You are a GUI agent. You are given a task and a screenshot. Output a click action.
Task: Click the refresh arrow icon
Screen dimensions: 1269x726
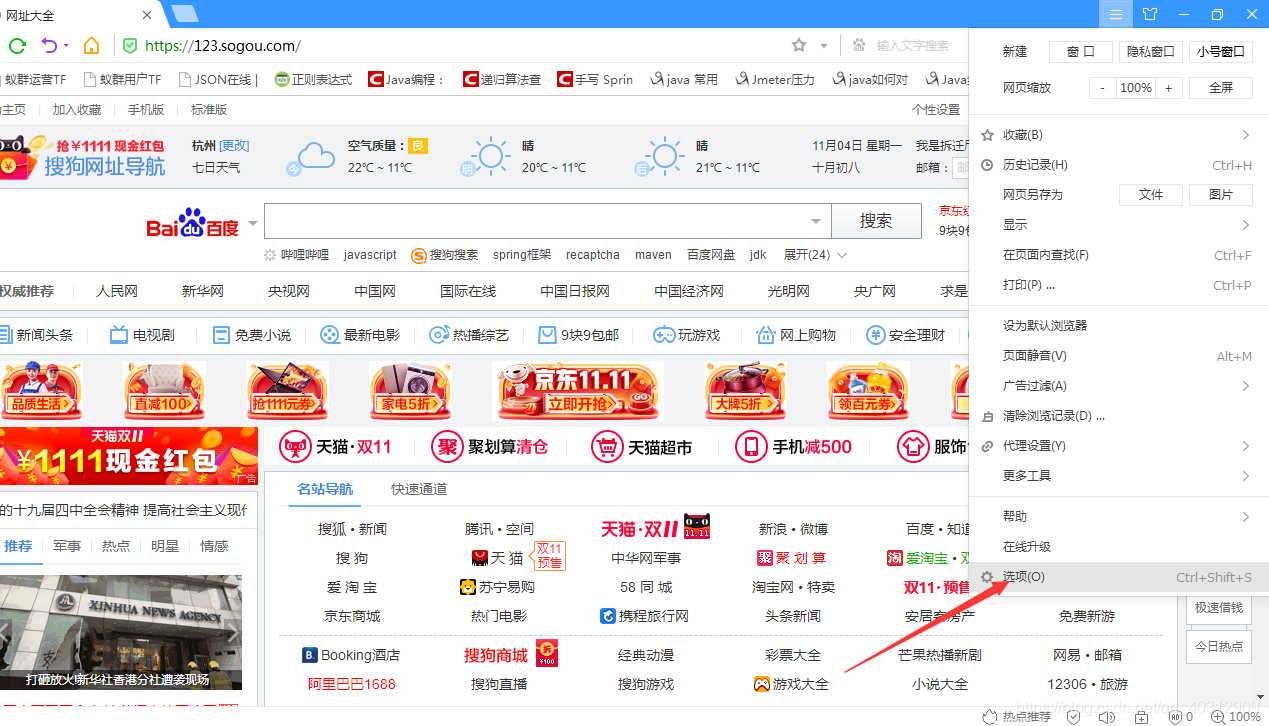17,45
